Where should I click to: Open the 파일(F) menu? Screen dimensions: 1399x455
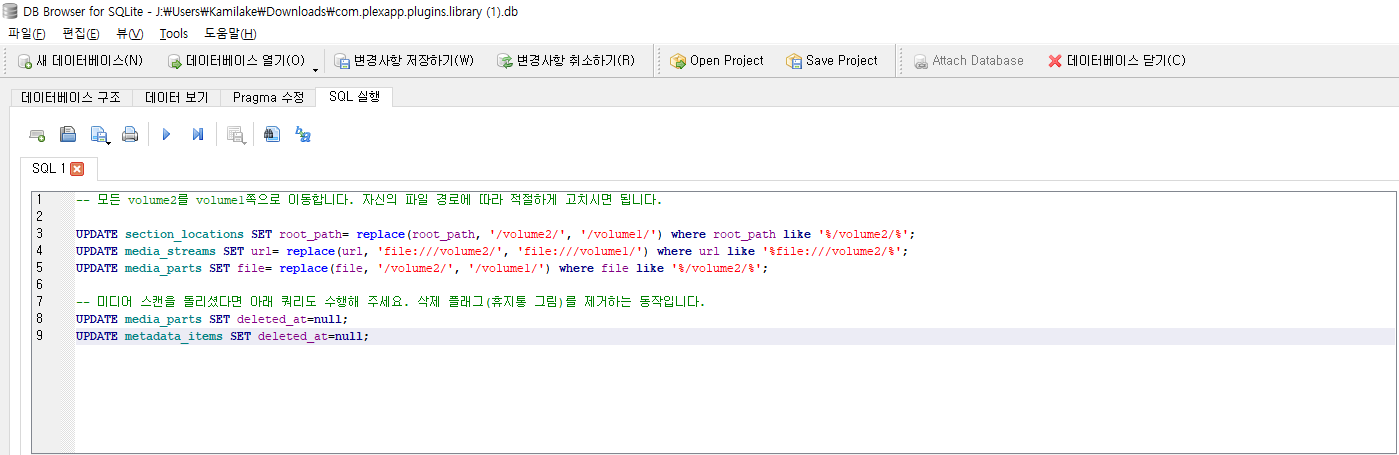[x=26, y=34]
